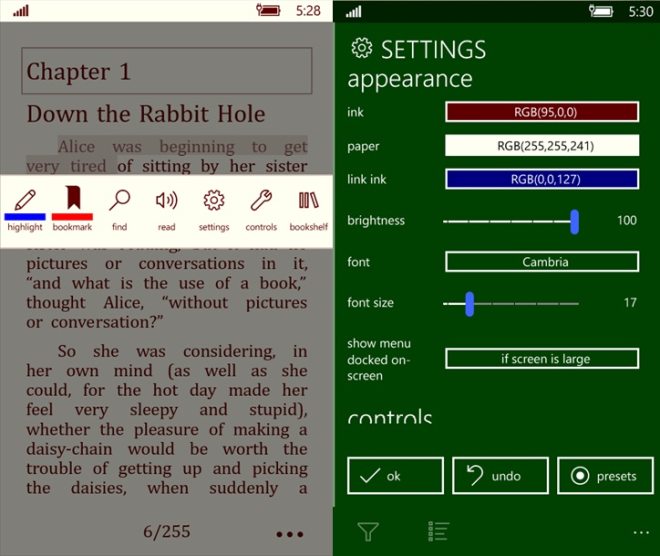Click the brightness slider handle
This screenshot has height=556, width=660.
pyautogui.click(x=575, y=221)
